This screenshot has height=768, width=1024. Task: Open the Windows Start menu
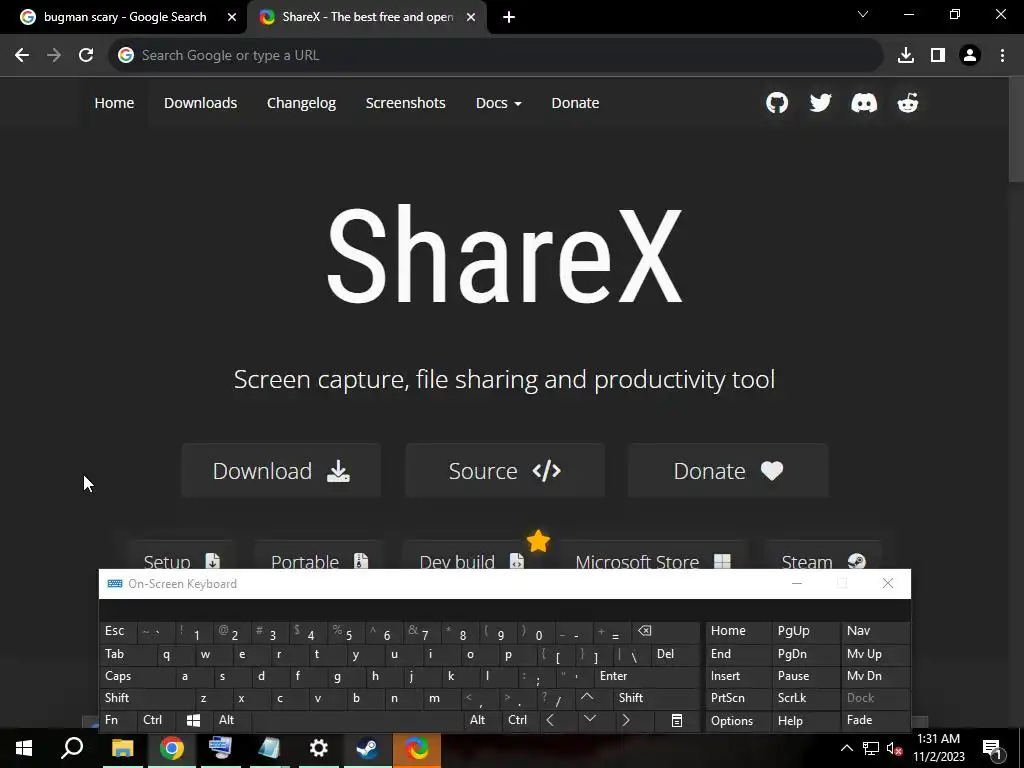pos(24,748)
